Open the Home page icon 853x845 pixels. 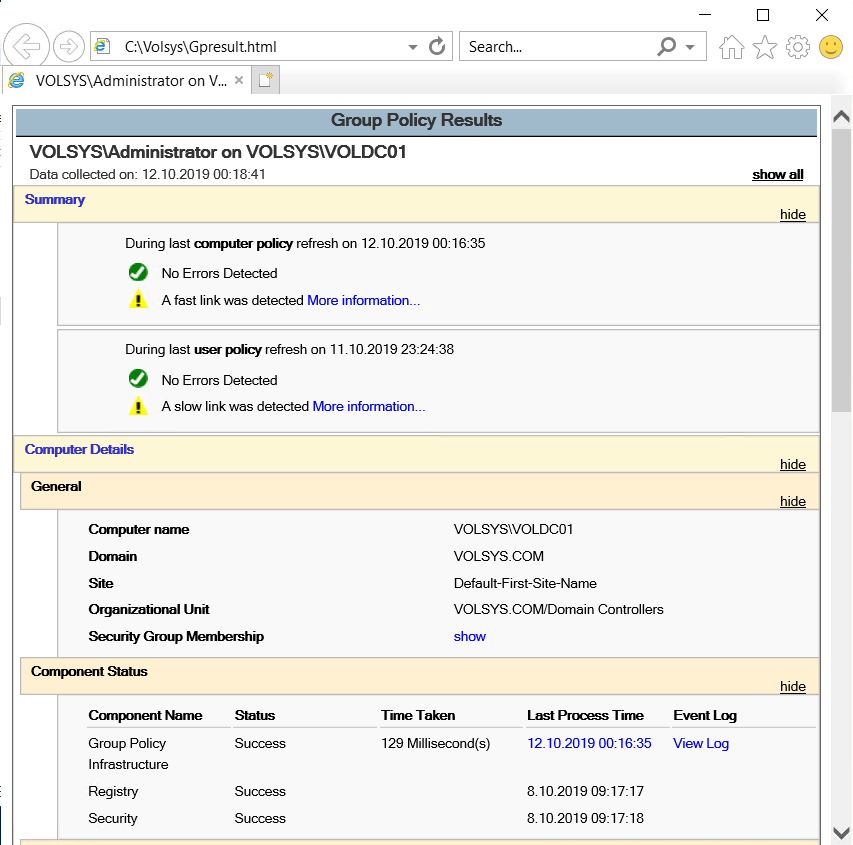click(x=732, y=47)
